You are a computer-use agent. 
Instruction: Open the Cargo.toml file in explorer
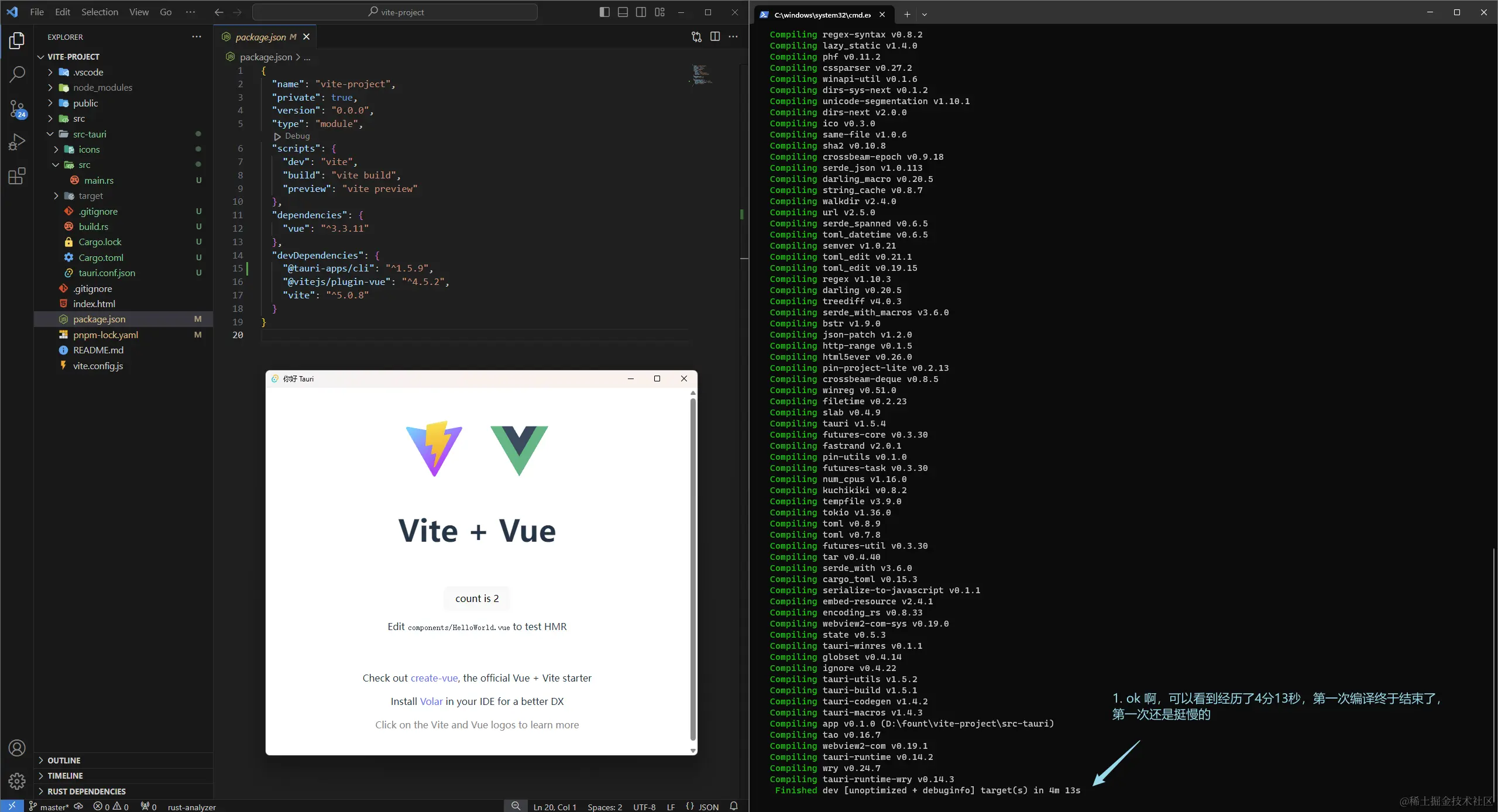pyautogui.click(x=101, y=258)
